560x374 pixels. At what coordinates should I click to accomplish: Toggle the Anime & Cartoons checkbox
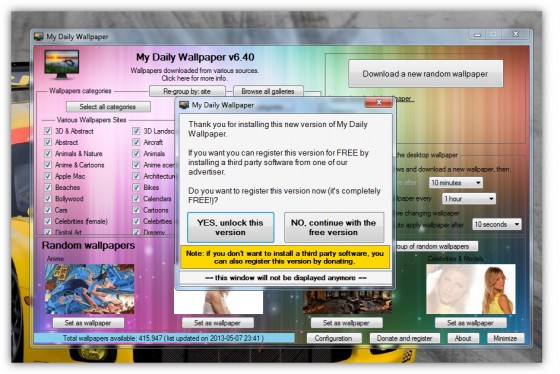tap(48, 165)
